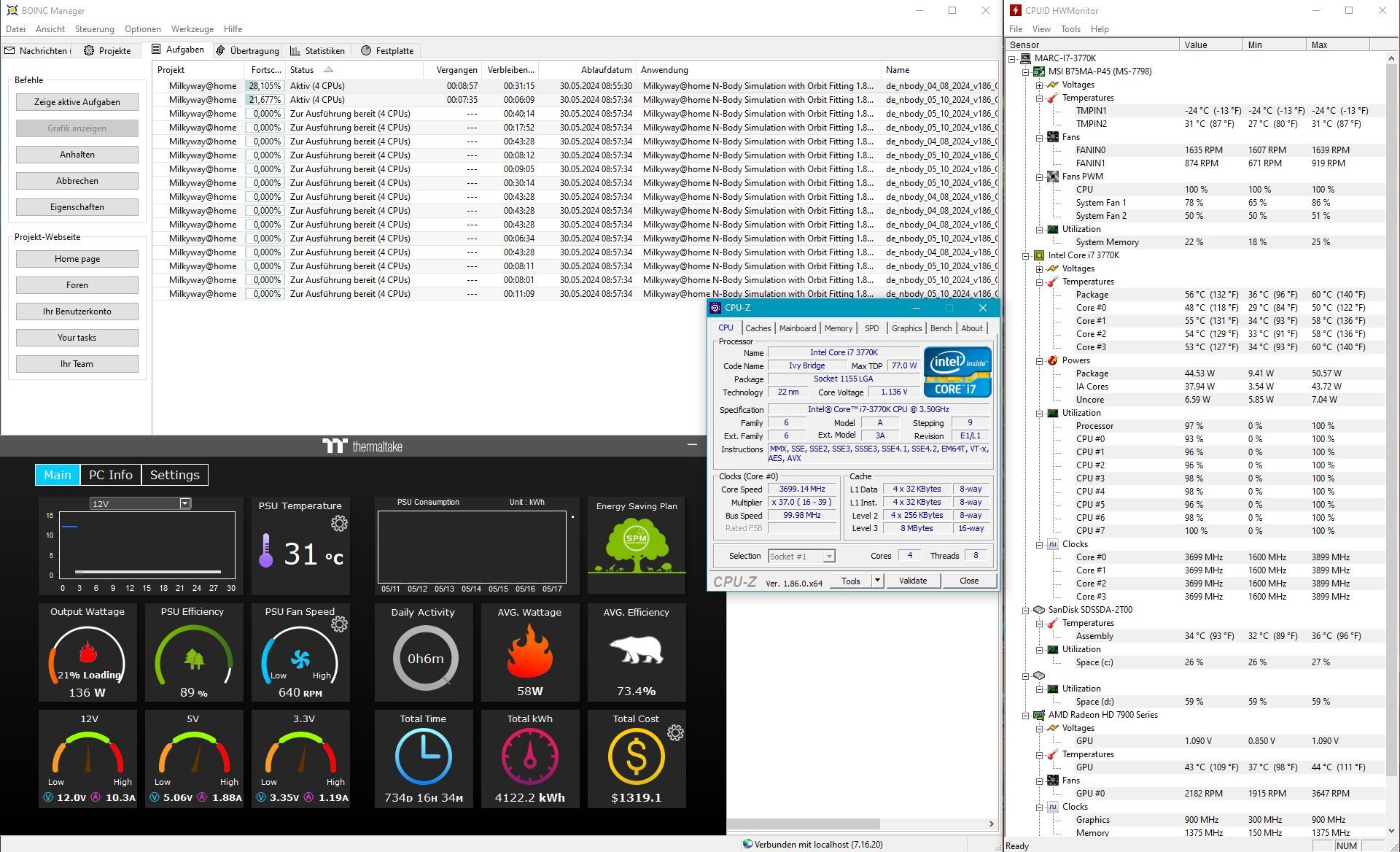This screenshot has width=1400, height=852.
Task: Click PSU Fan Speed gear icon
Action: [339, 624]
